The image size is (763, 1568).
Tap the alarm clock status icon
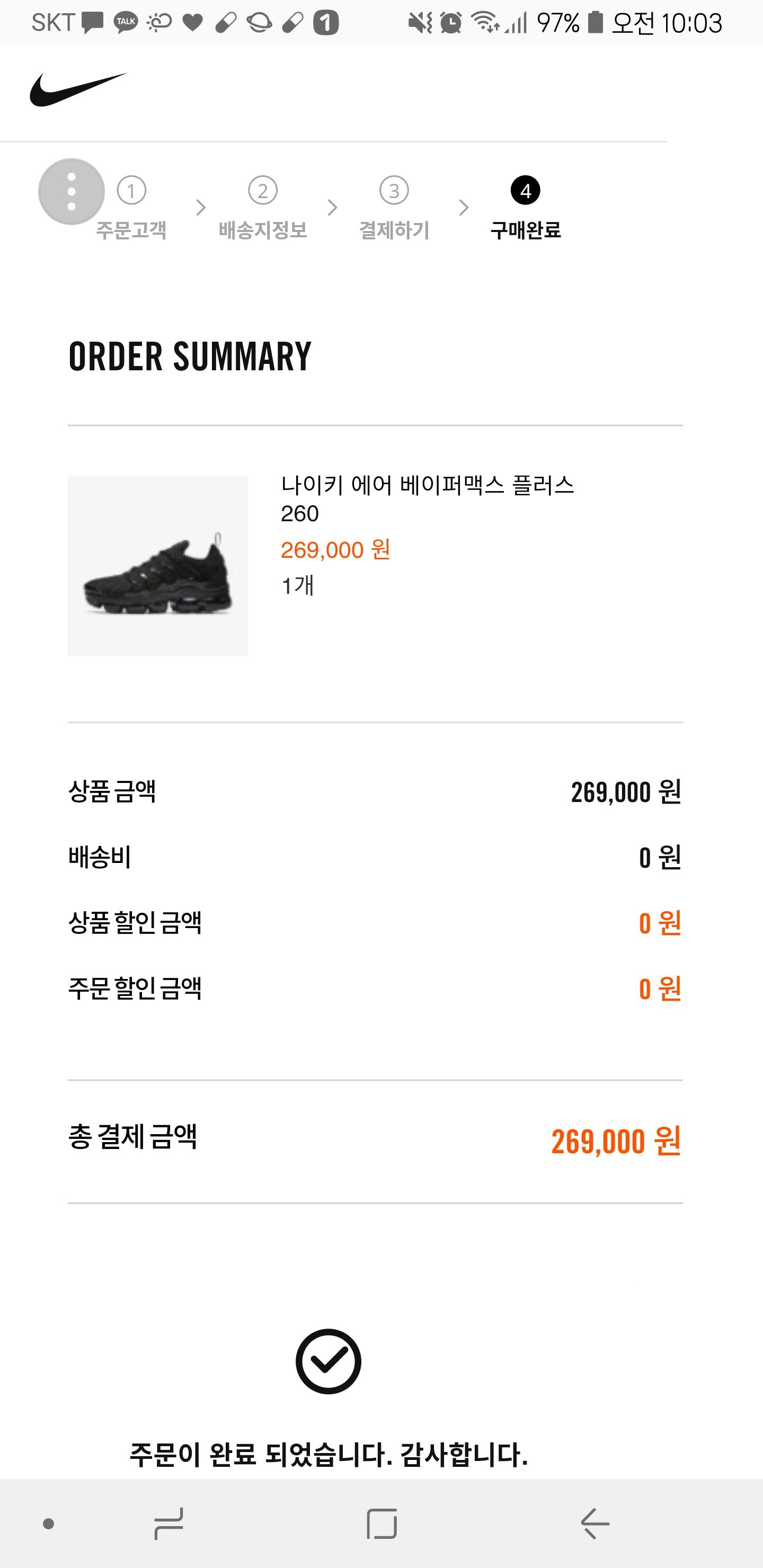coord(450,23)
